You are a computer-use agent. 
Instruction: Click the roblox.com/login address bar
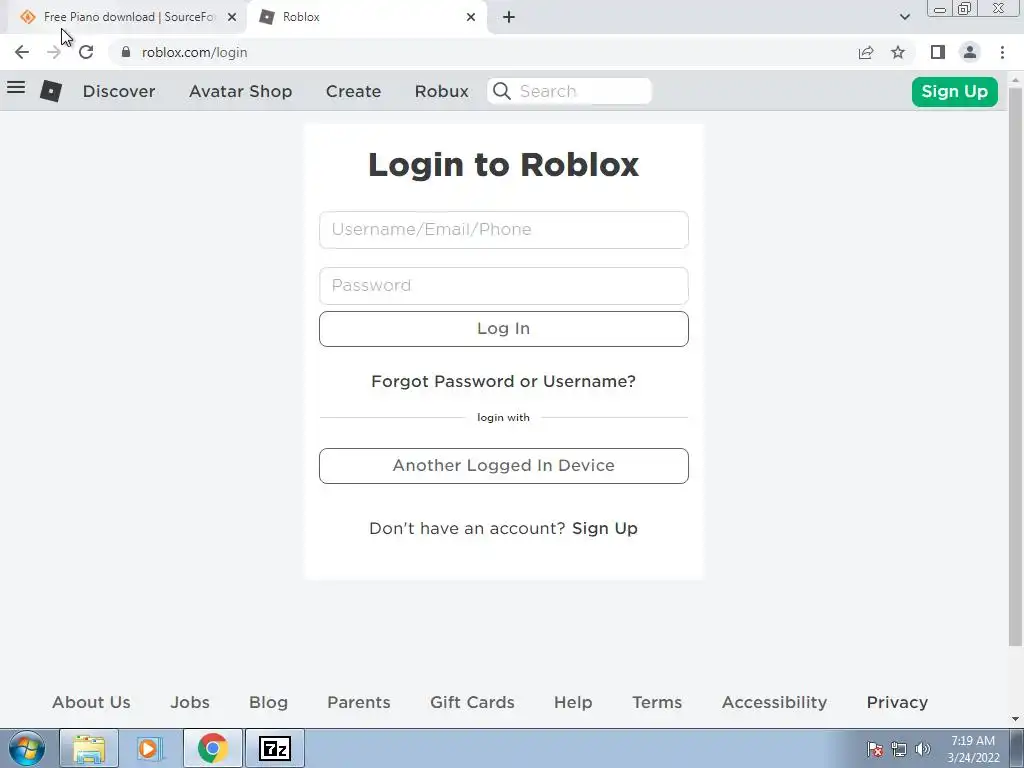pyautogui.click(x=479, y=52)
